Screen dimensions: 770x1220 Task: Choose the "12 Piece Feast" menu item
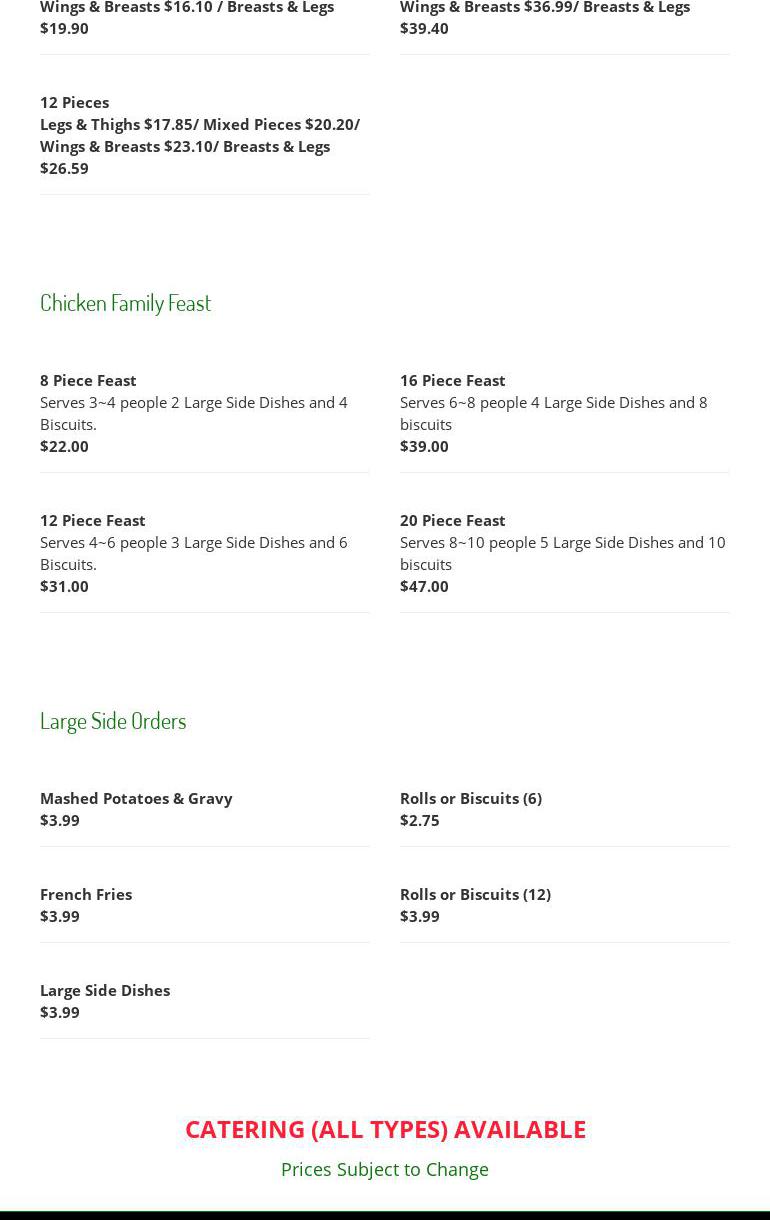(92, 520)
